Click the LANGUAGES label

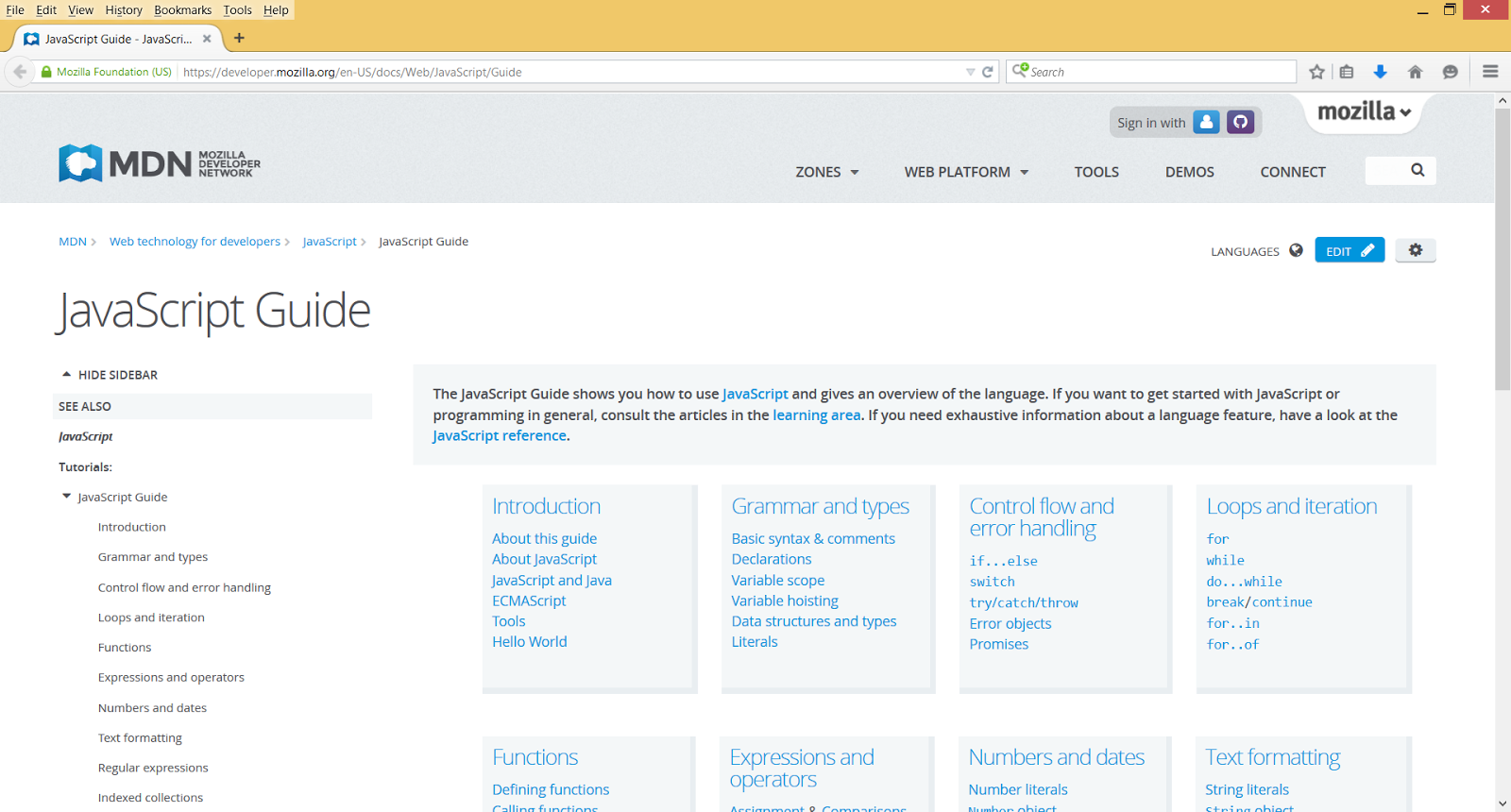tap(1245, 251)
